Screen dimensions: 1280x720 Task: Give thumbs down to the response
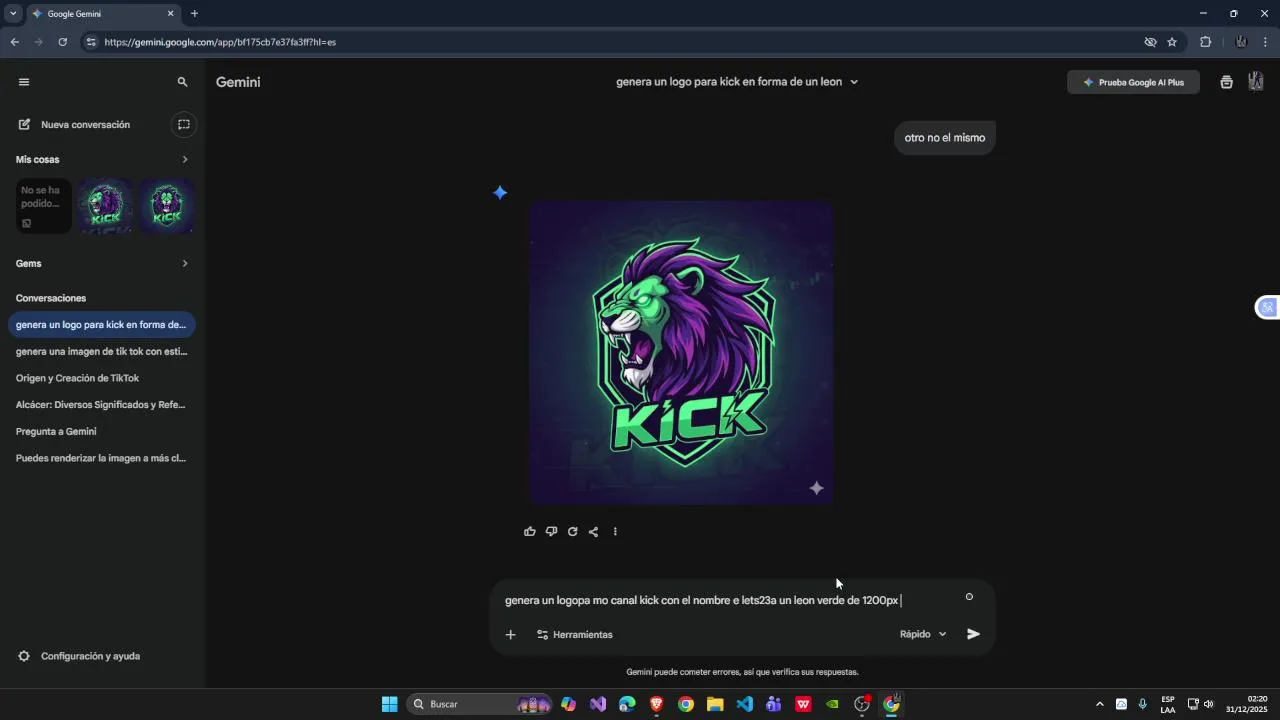pos(551,532)
